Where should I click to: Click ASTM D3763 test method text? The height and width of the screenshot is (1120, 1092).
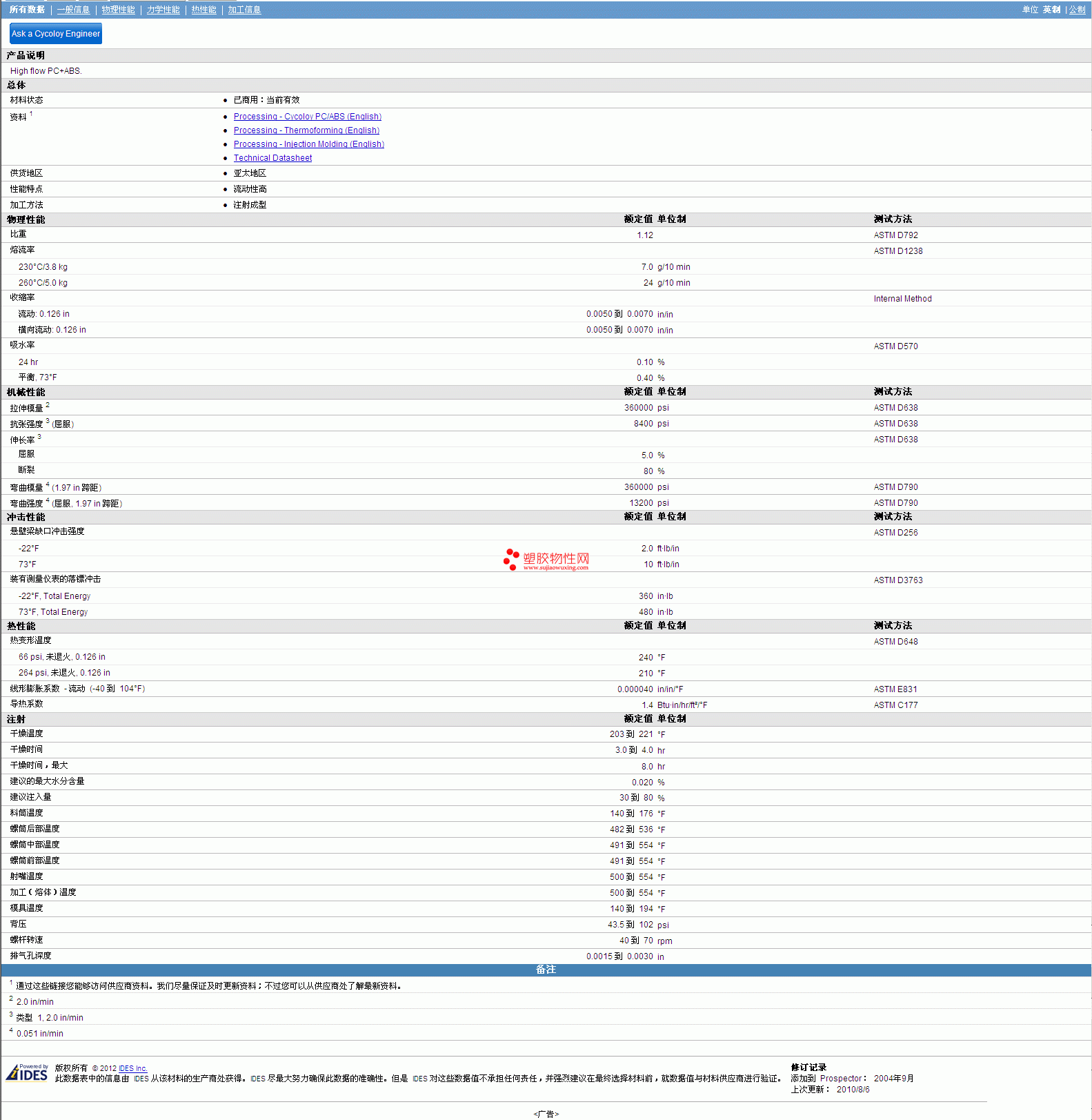point(897,580)
